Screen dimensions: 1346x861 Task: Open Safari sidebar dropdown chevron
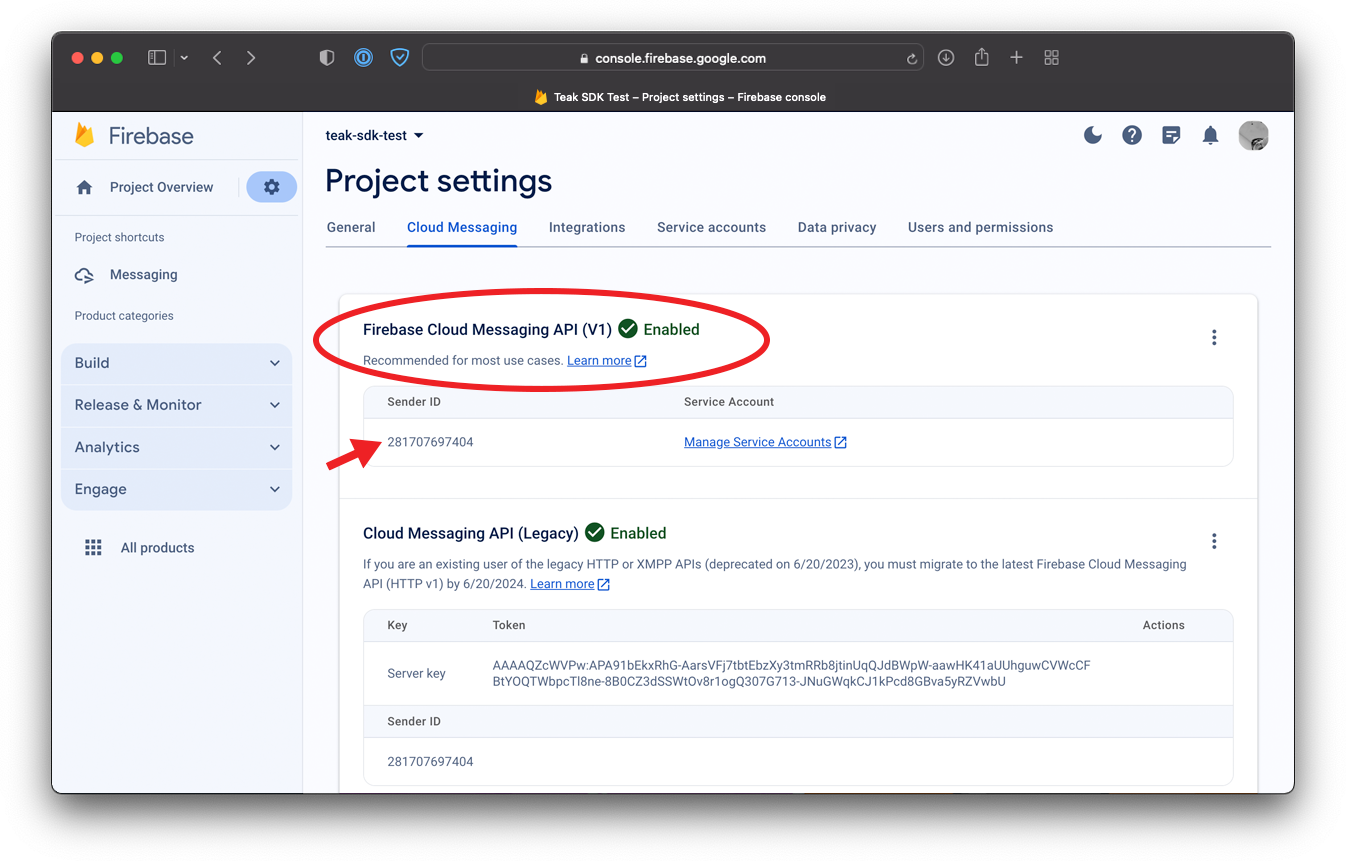point(184,58)
